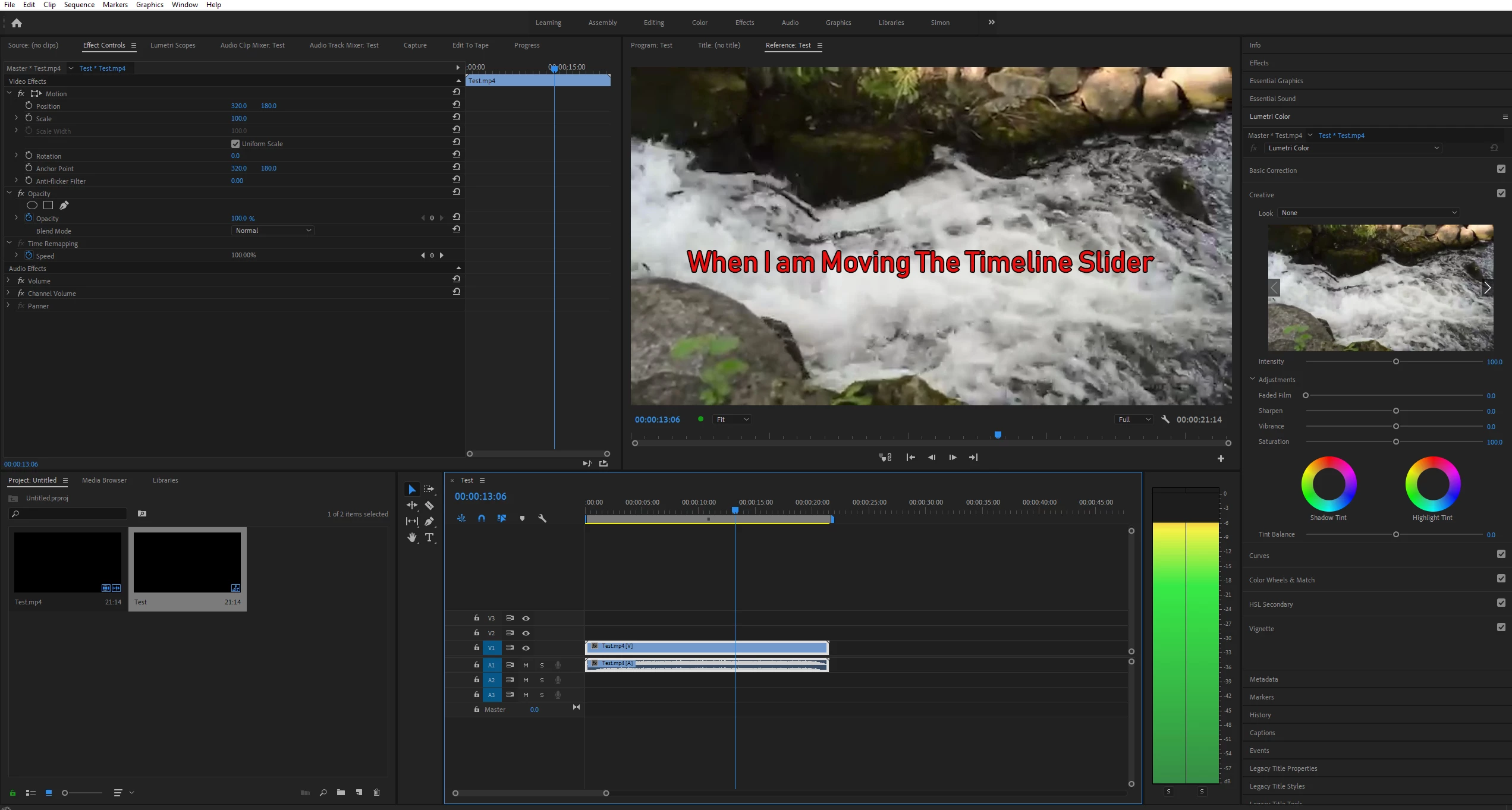Select the Razor tool

(x=429, y=505)
